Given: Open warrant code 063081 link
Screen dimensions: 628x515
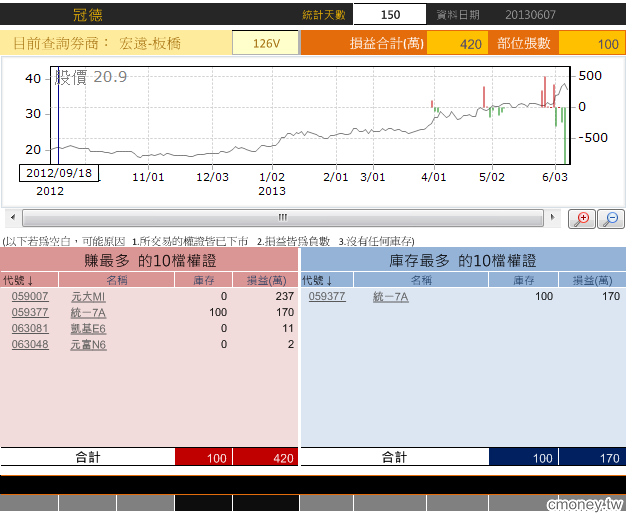Looking at the screenshot, I should (30, 329).
